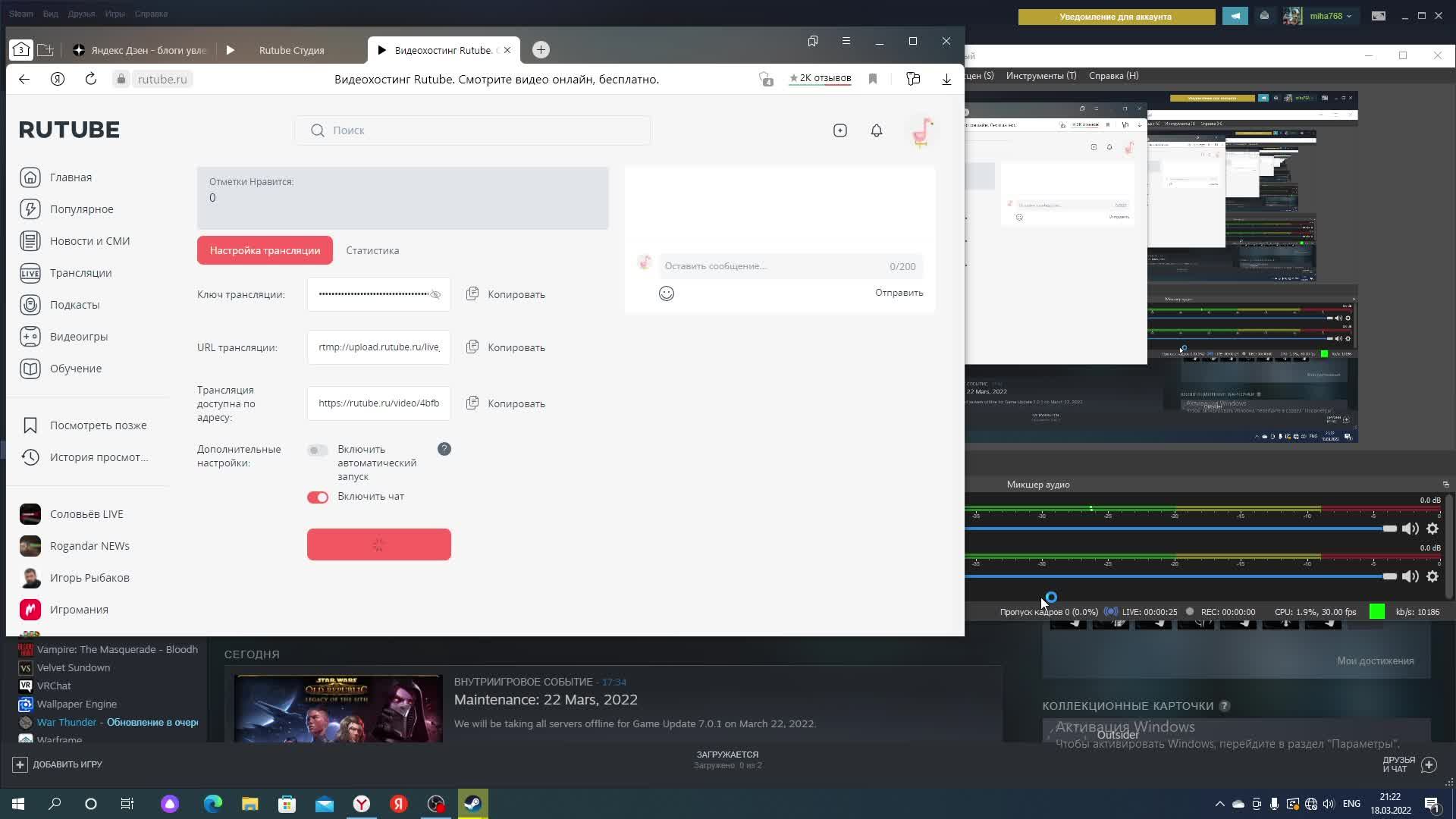
Task: Open the browser hamburger menu
Action: [846, 41]
